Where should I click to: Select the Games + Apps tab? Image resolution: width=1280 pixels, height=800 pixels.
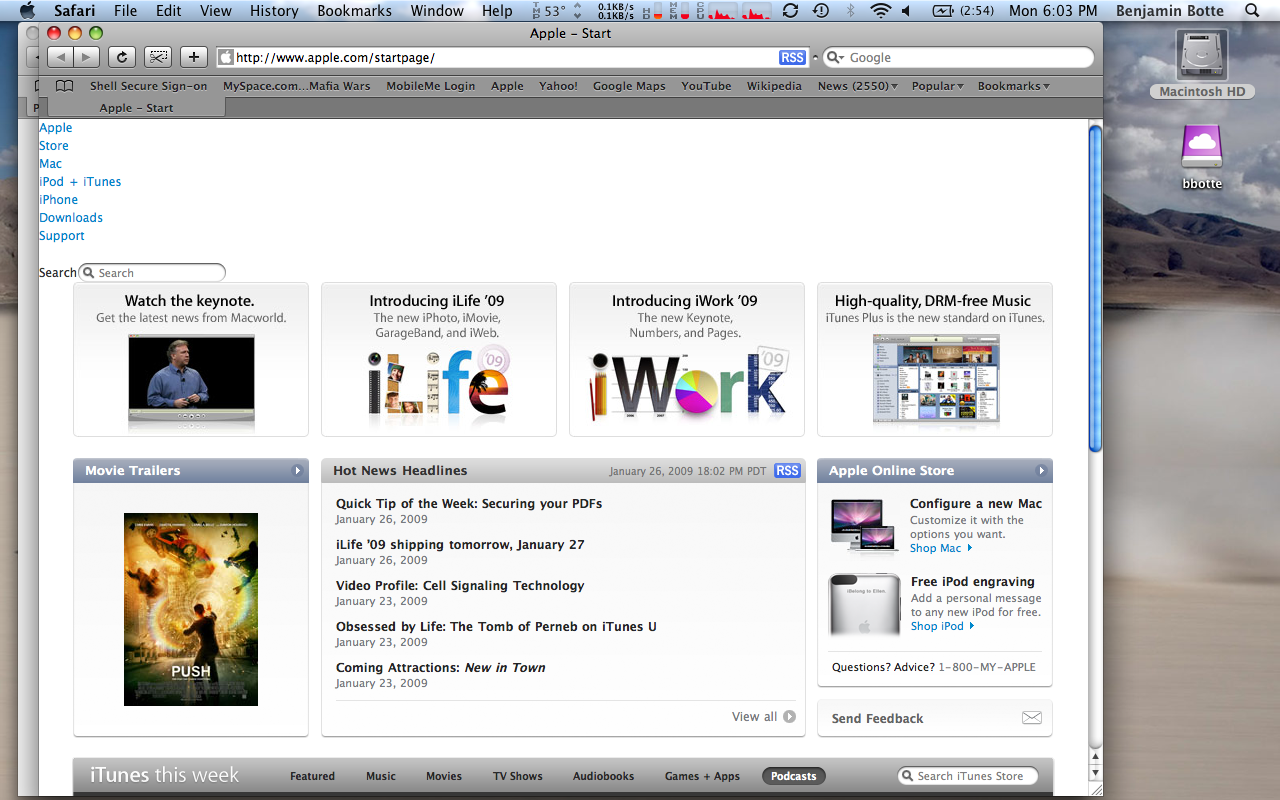pyautogui.click(x=702, y=776)
